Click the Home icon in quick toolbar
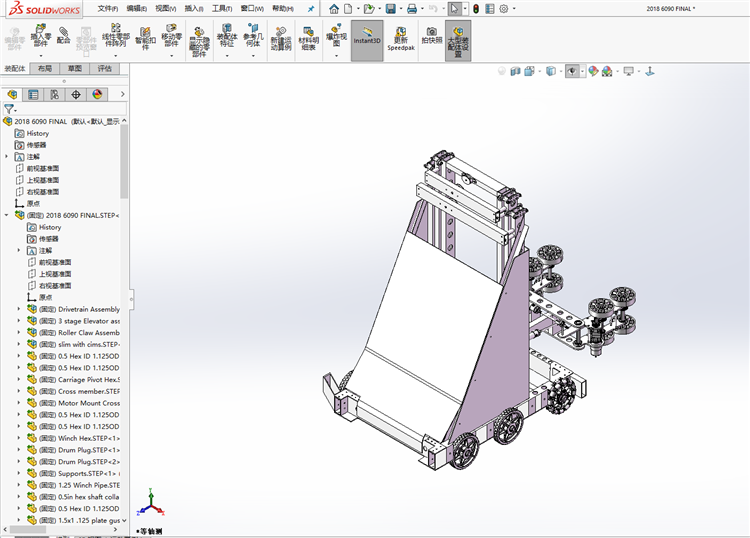 coord(334,9)
